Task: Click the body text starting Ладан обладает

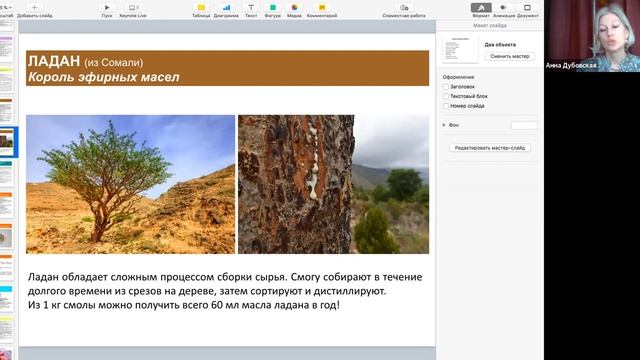Action: tap(225, 291)
